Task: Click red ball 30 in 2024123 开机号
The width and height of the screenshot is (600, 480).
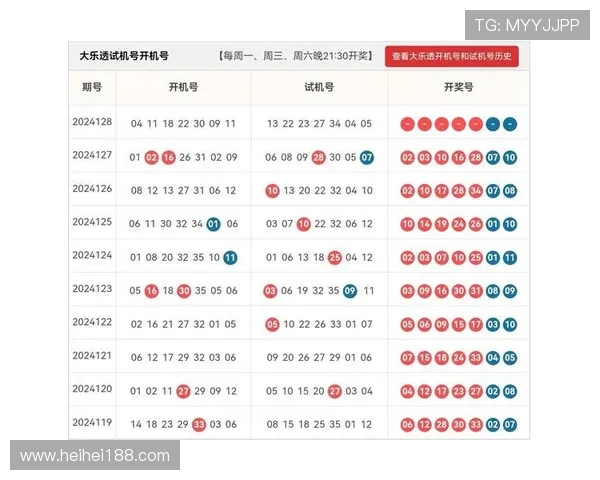Action: pos(184,291)
